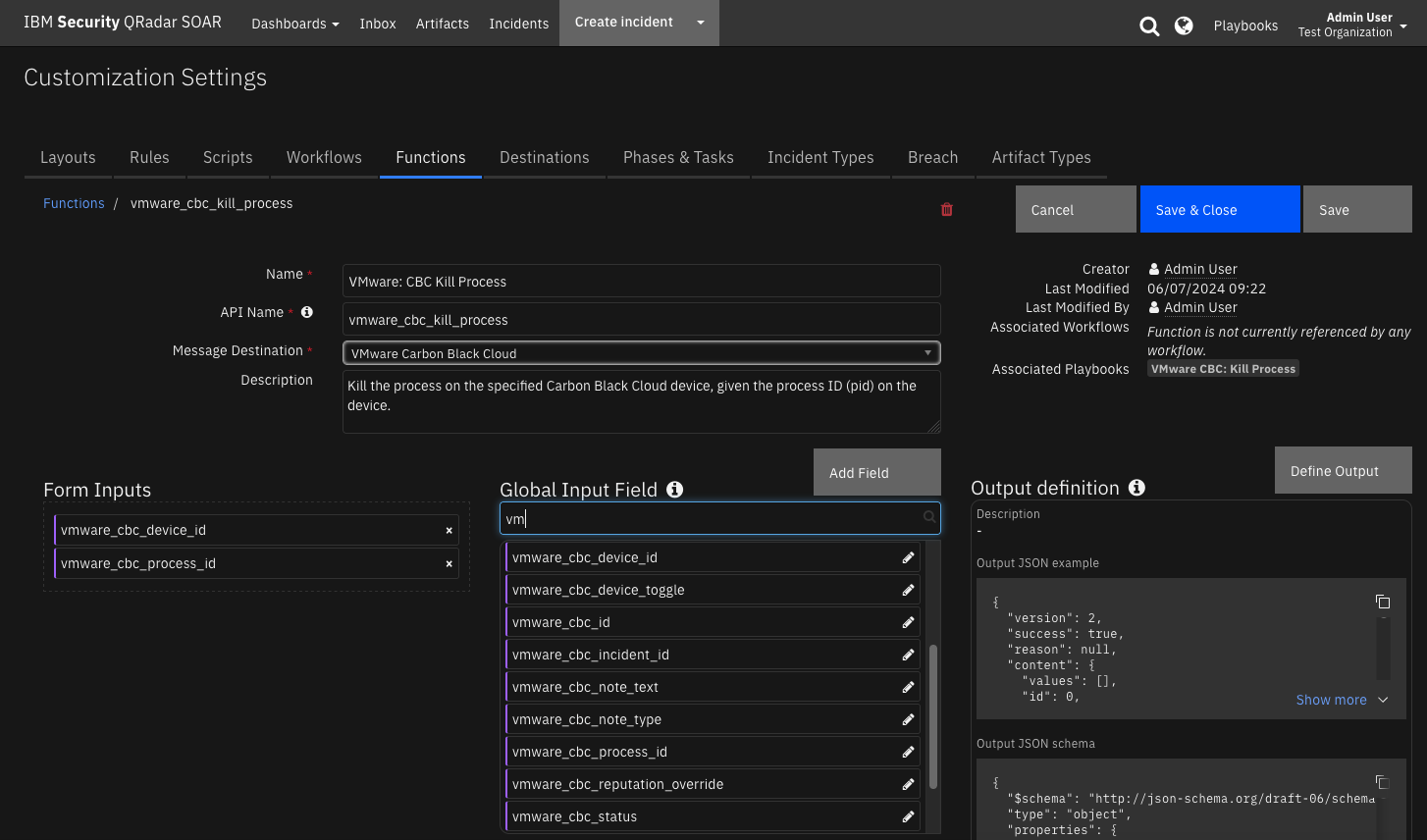Screen dimensions: 1427x840
Task: Open the search magnifier in top bar
Action: coord(1149,26)
